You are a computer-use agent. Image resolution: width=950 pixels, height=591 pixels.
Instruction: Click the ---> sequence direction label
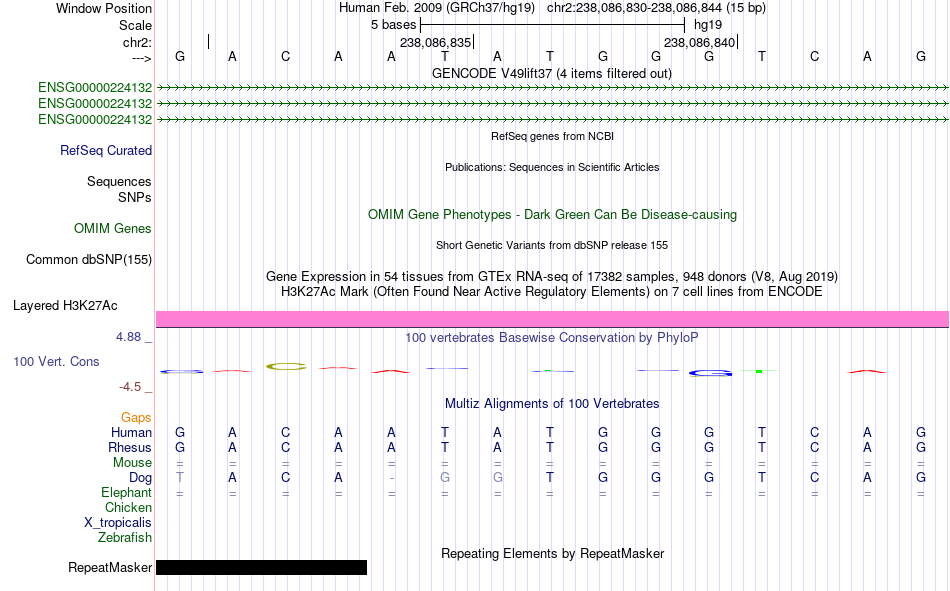coord(142,58)
